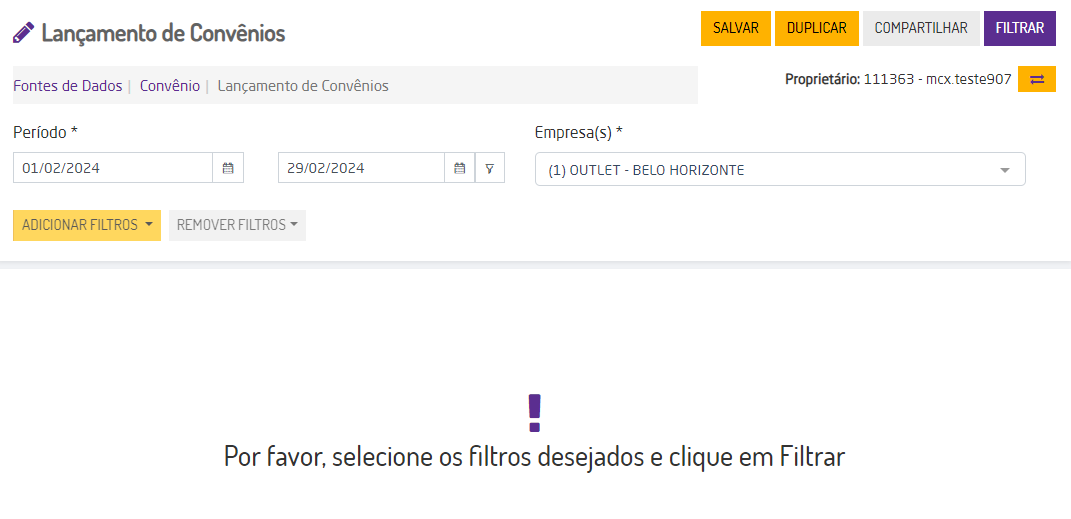Focus the end date field 29/02/2024
1071x519 pixels.
[x=361, y=168]
